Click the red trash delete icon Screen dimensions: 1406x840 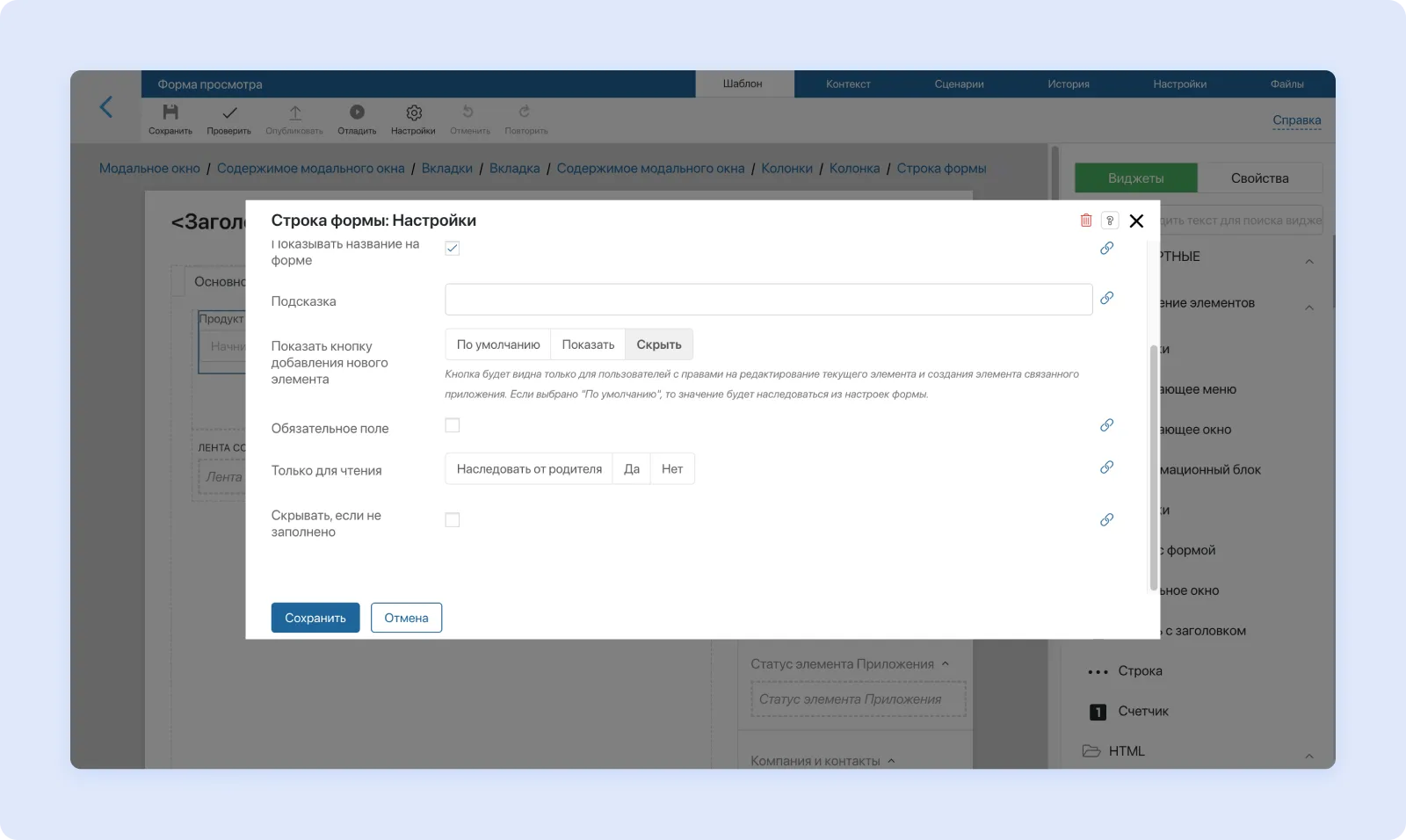[x=1086, y=221]
